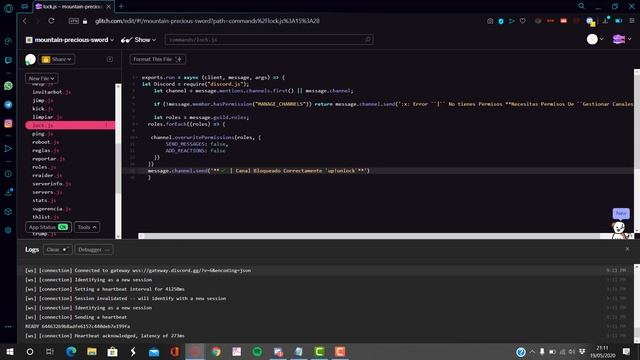Click the browser address bar URL

pyautogui.click(x=207, y=21)
